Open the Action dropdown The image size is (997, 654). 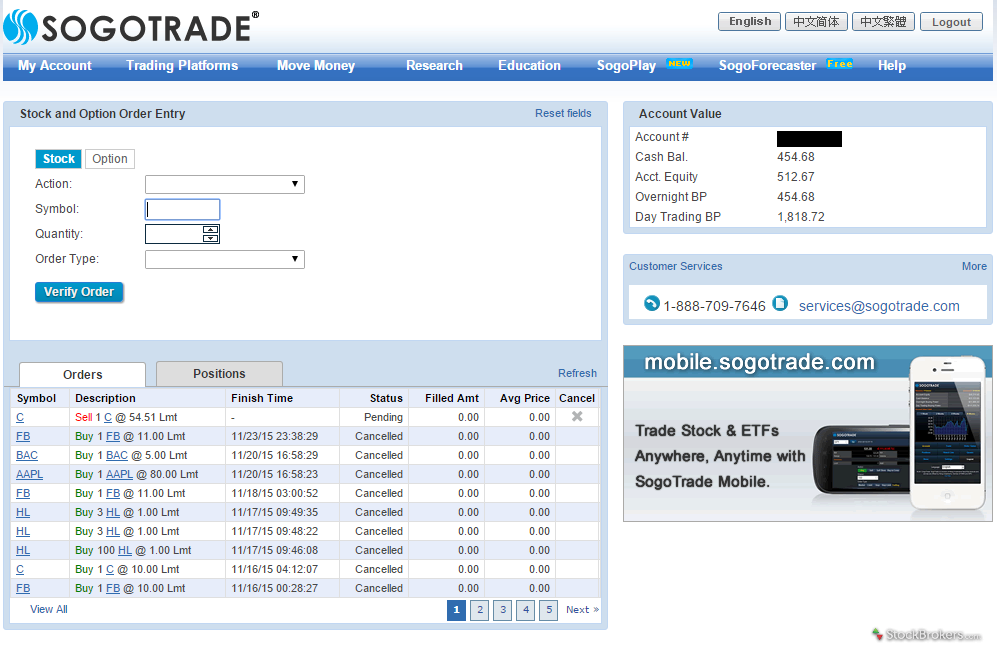click(x=225, y=184)
